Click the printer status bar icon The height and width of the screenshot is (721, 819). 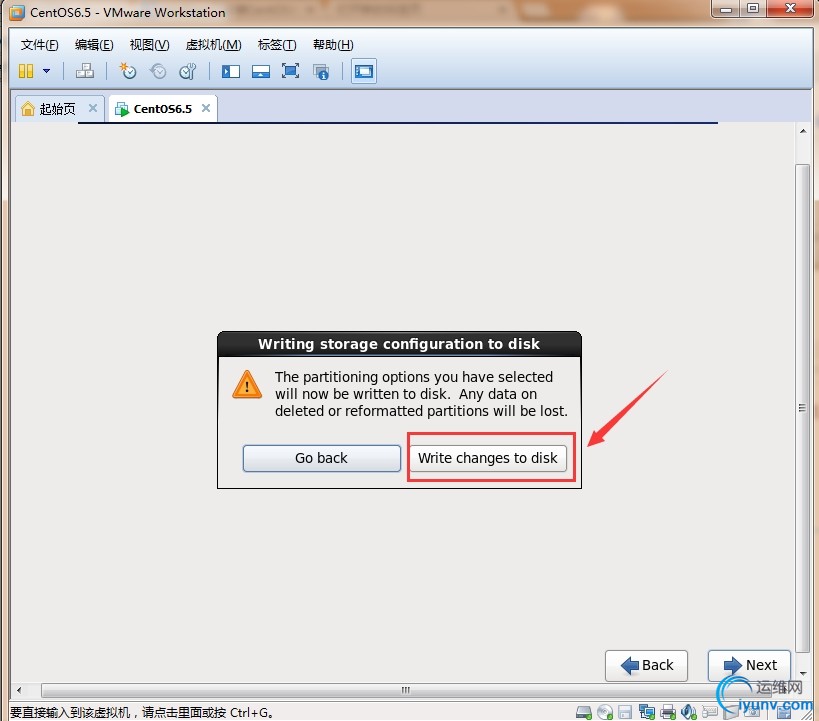(668, 712)
